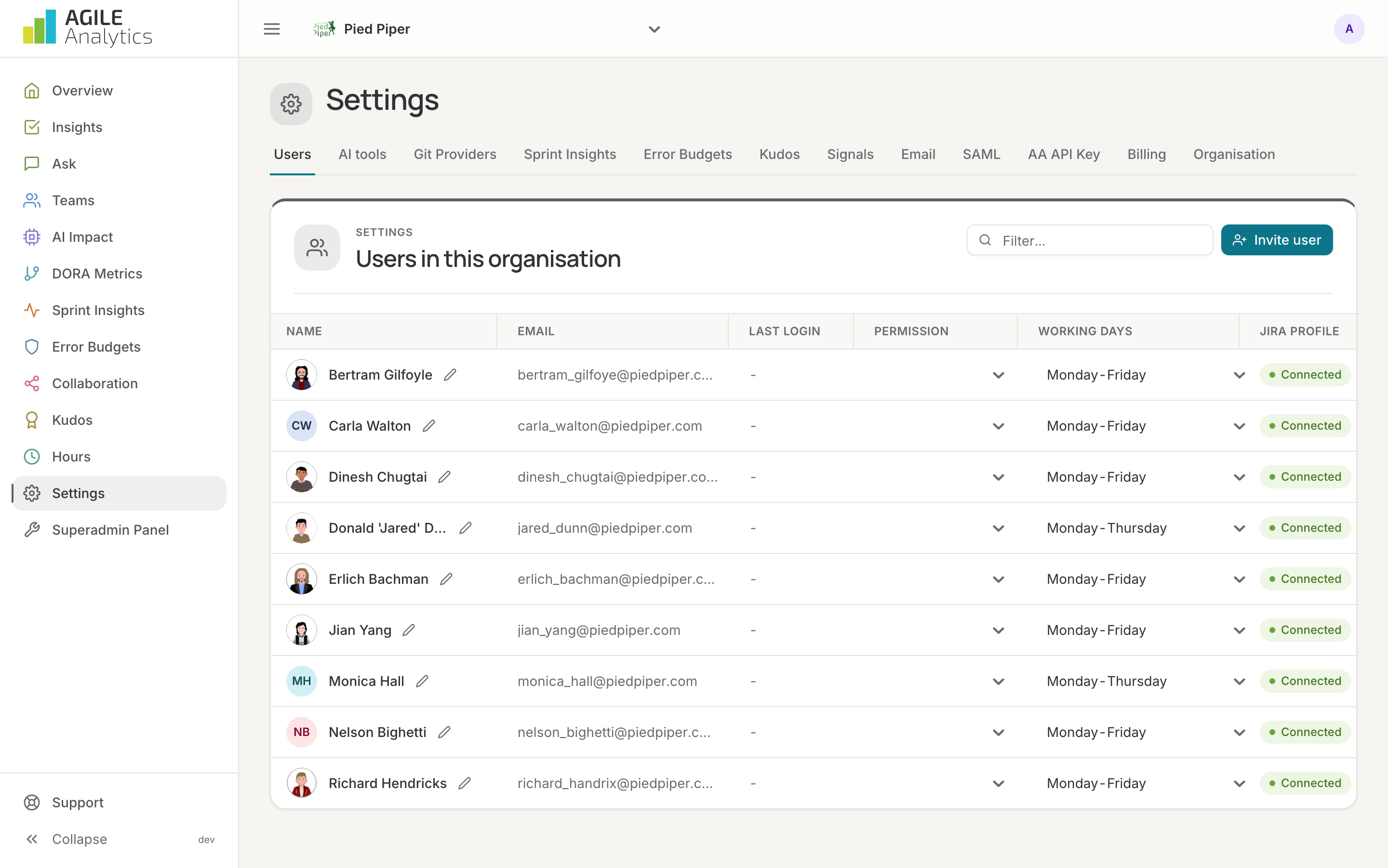
Task: Open the Organisation settings tab
Action: (x=1233, y=155)
